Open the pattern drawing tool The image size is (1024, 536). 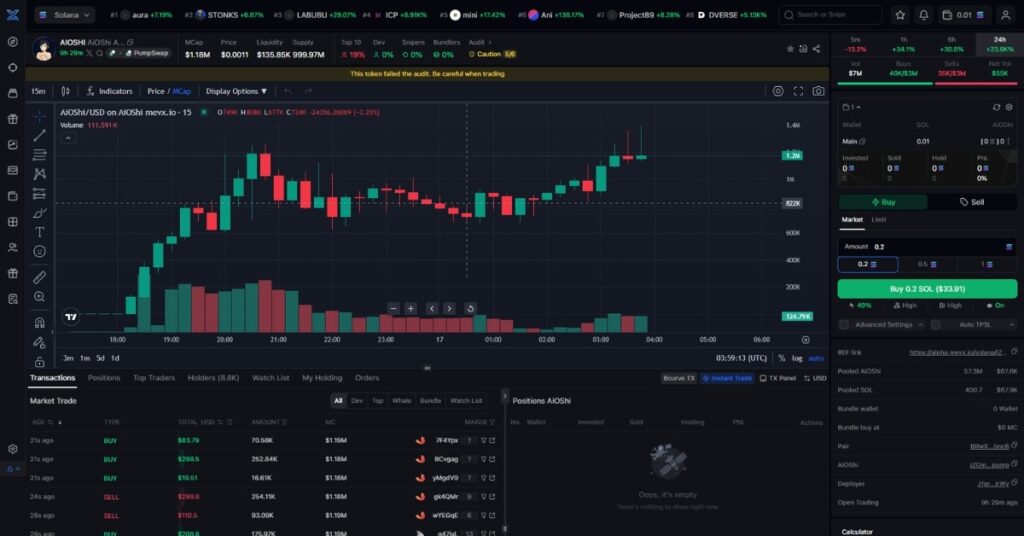(x=40, y=174)
